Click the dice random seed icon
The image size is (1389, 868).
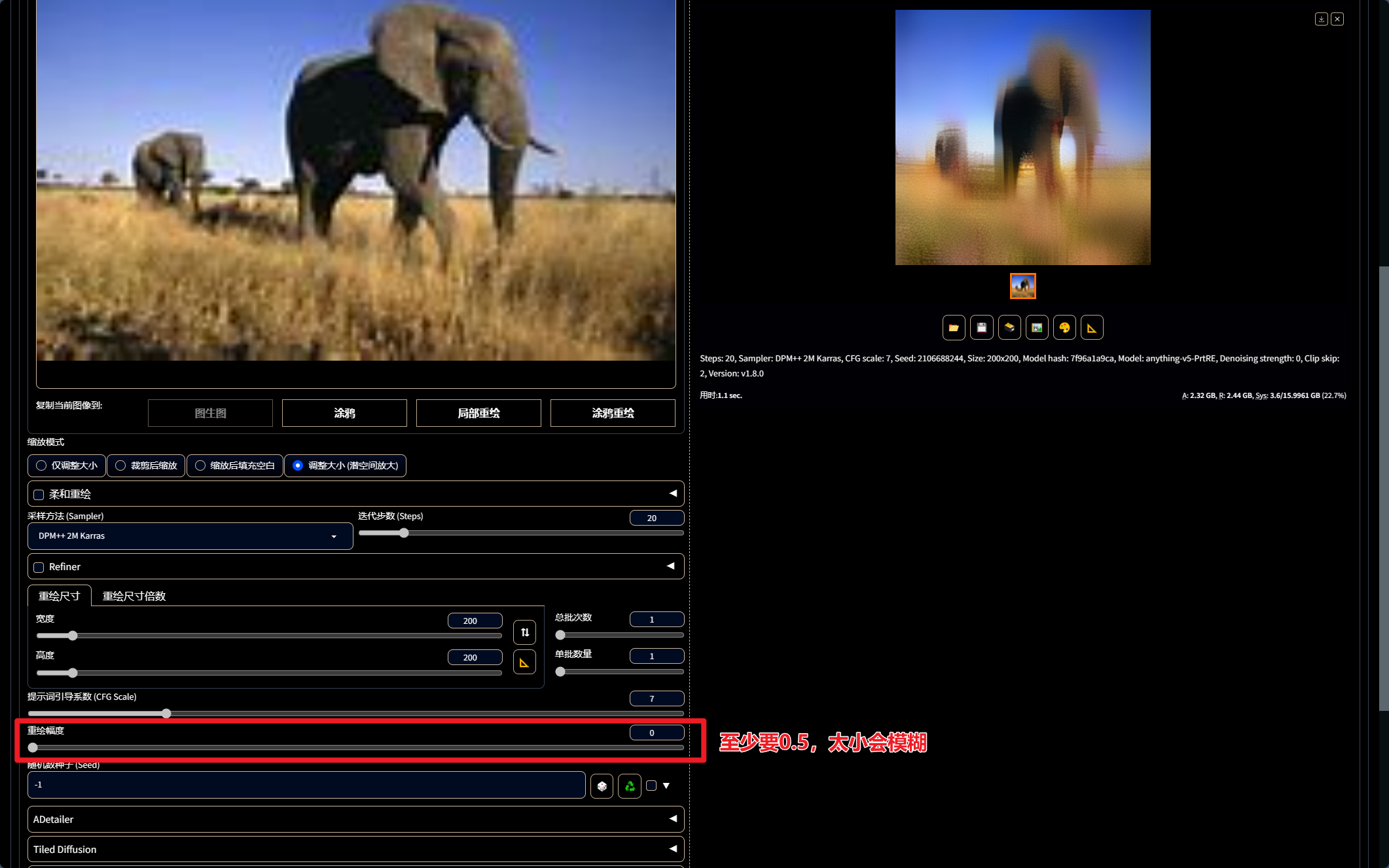[602, 786]
